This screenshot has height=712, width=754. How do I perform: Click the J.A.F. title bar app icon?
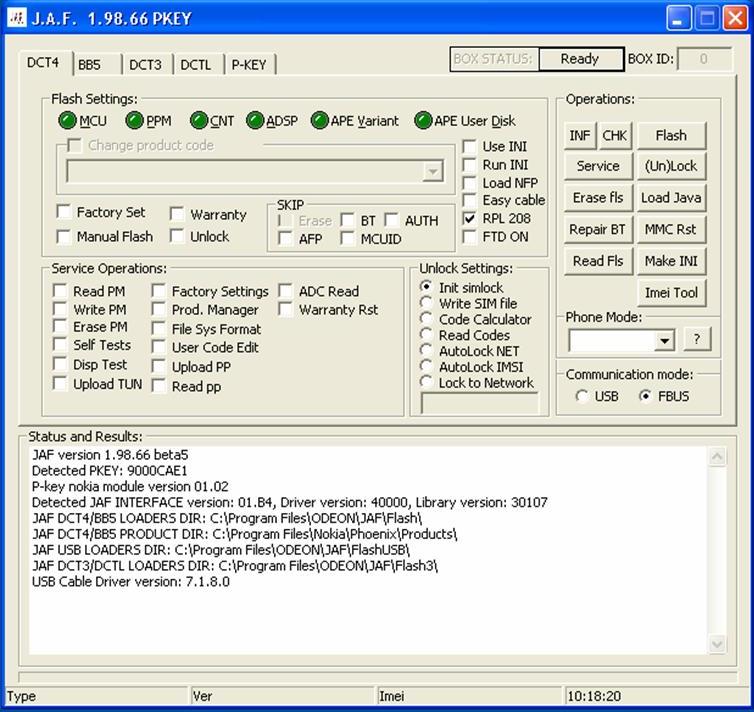coord(16,18)
